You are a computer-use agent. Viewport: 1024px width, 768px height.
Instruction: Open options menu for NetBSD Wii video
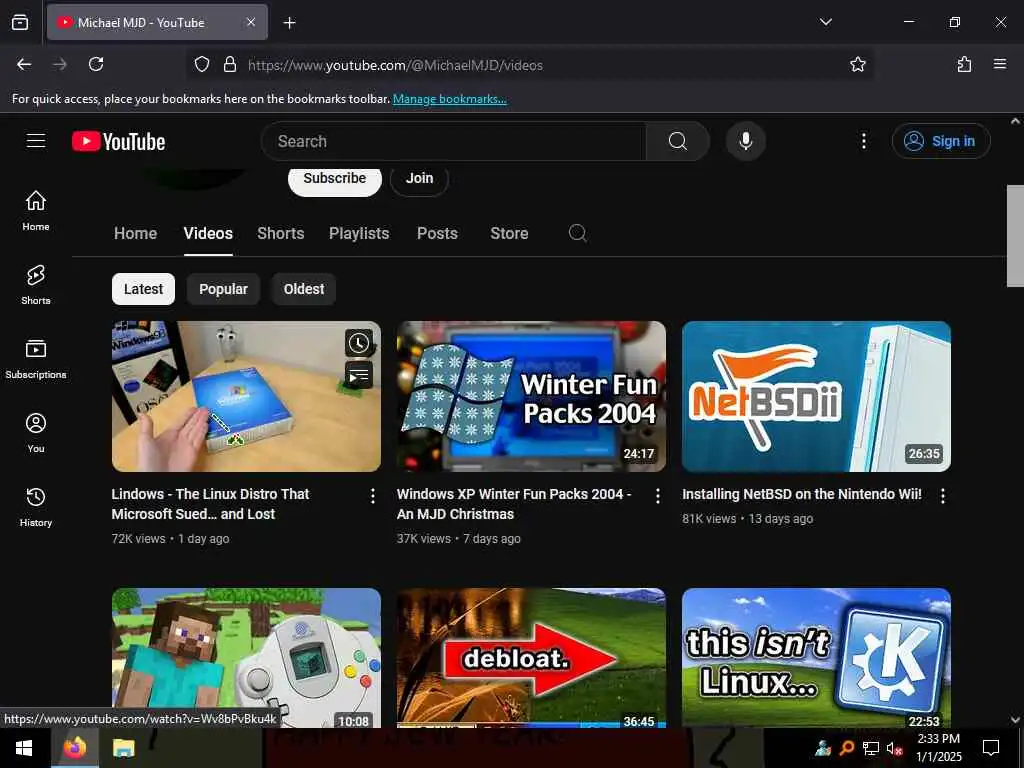pyautogui.click(x=942, y=496)
